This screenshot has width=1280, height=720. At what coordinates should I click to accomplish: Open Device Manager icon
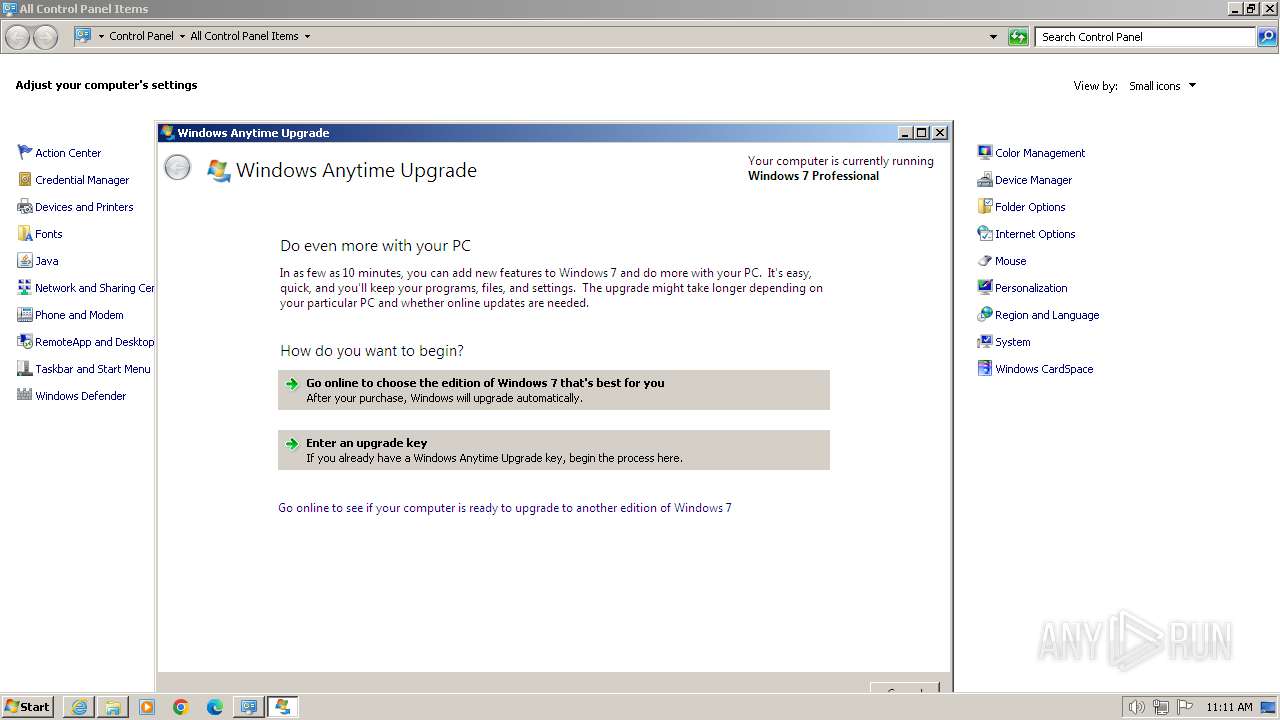click(x=985, y=179)
